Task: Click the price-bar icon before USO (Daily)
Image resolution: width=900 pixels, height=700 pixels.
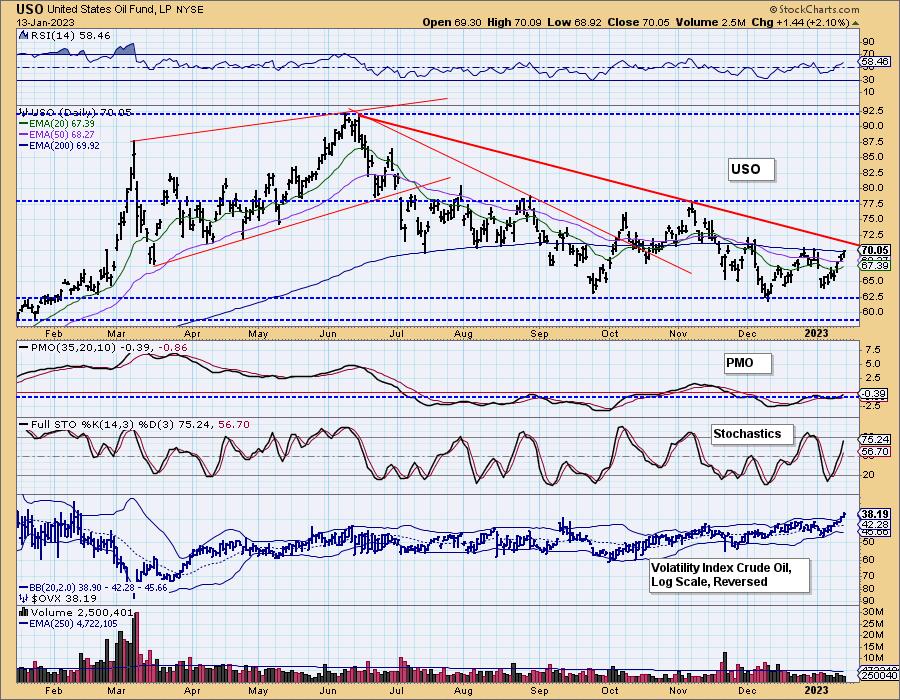Action: 24,112
